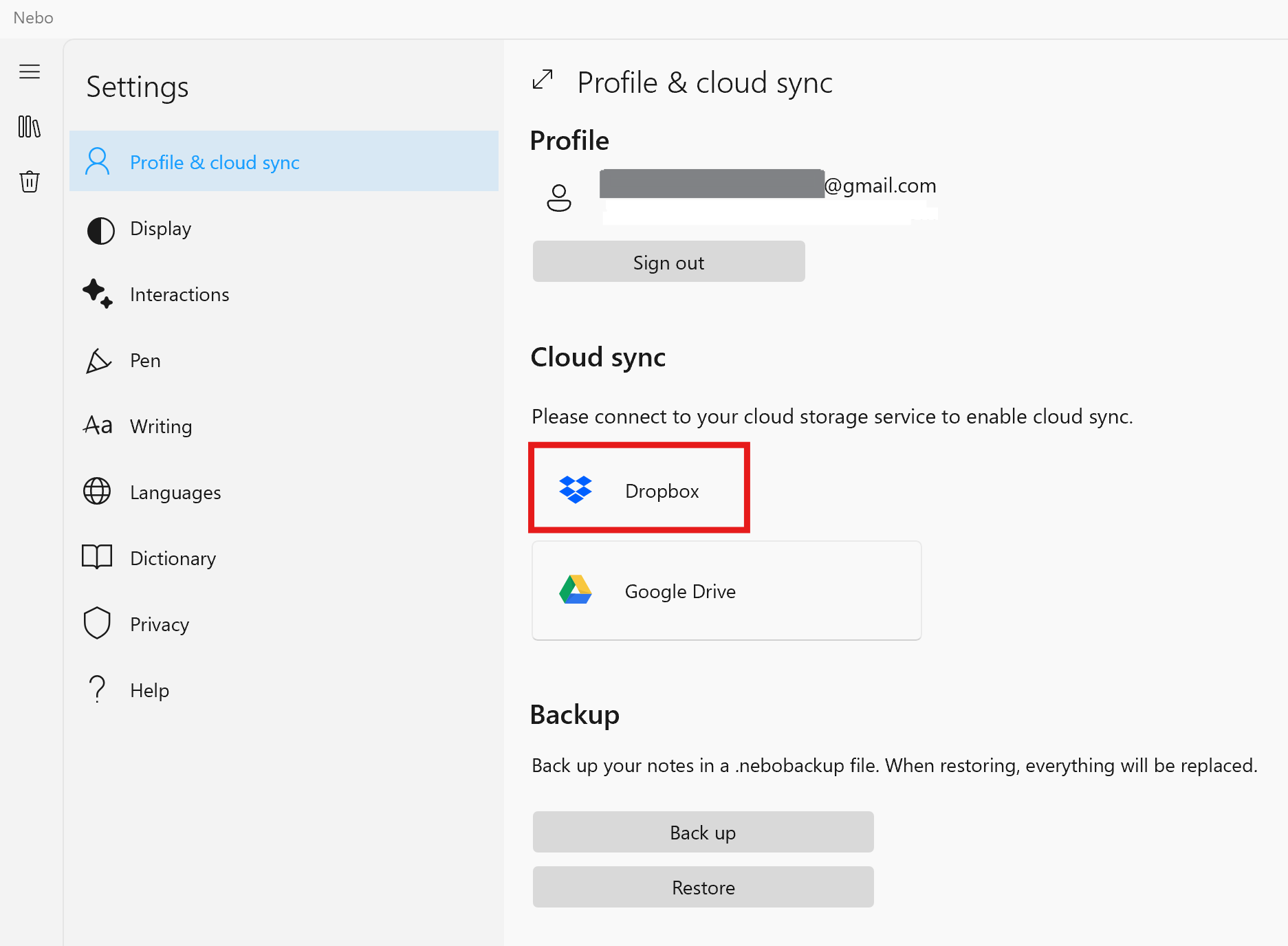Screen dimensions: 1288x946
Task: Click the half-circle Display icon
Action: click(x=100, y=230)
